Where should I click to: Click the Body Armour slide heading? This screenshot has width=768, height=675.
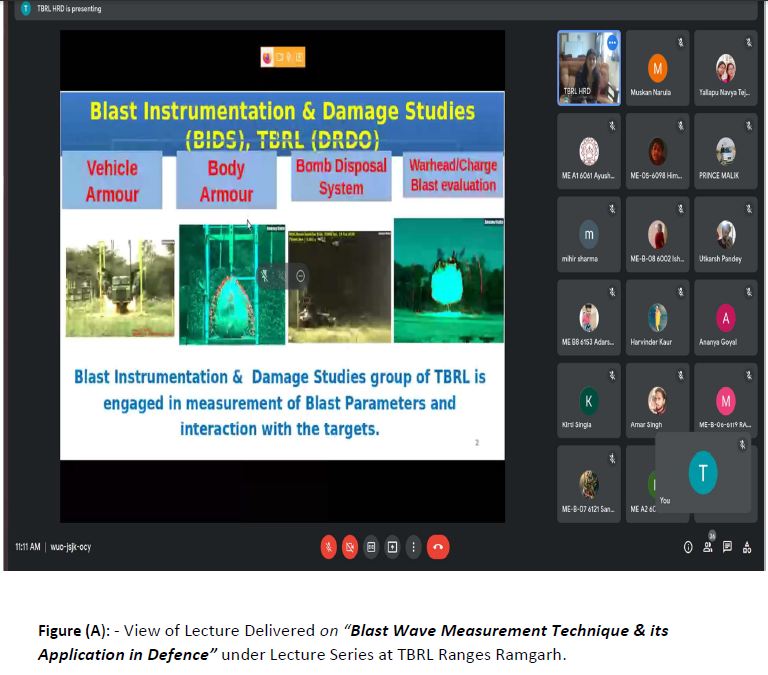pyautogui.click(x=226, y=181)
